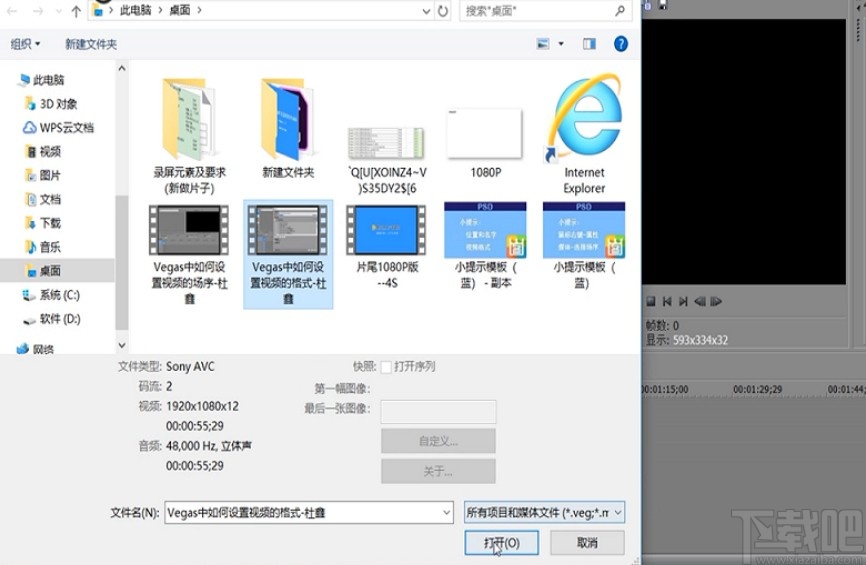866x565 pixels.
Task: Open the Help question mark icon
Action: [x=621, y=44]
